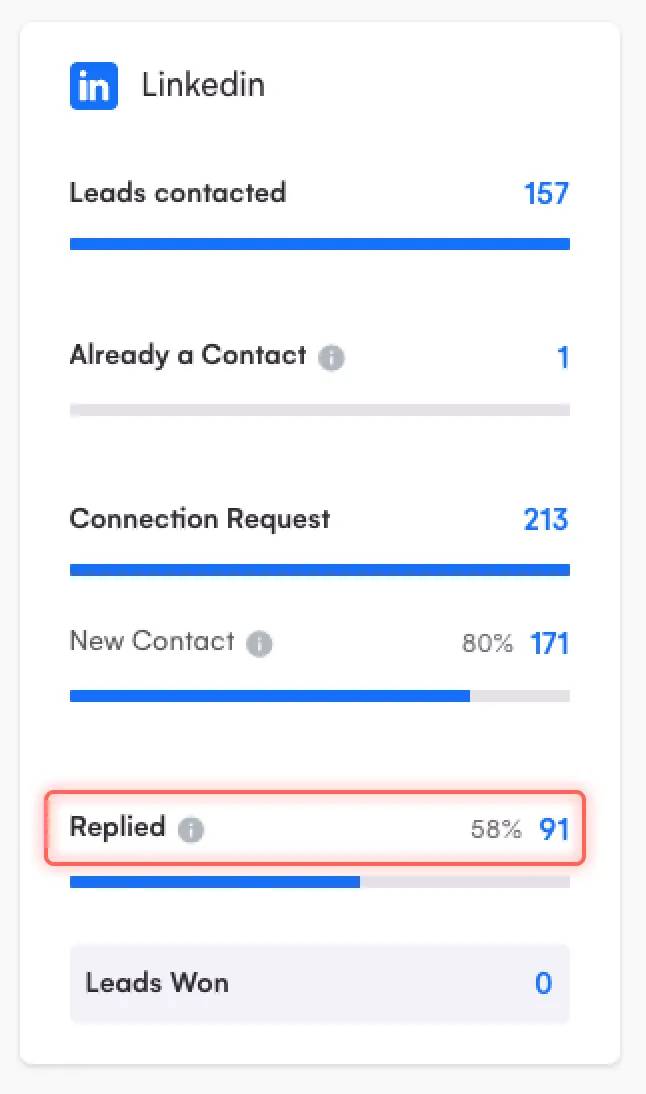Click the highlighted Replied row
Screen dimensions: 646x1094
(319, 829)
